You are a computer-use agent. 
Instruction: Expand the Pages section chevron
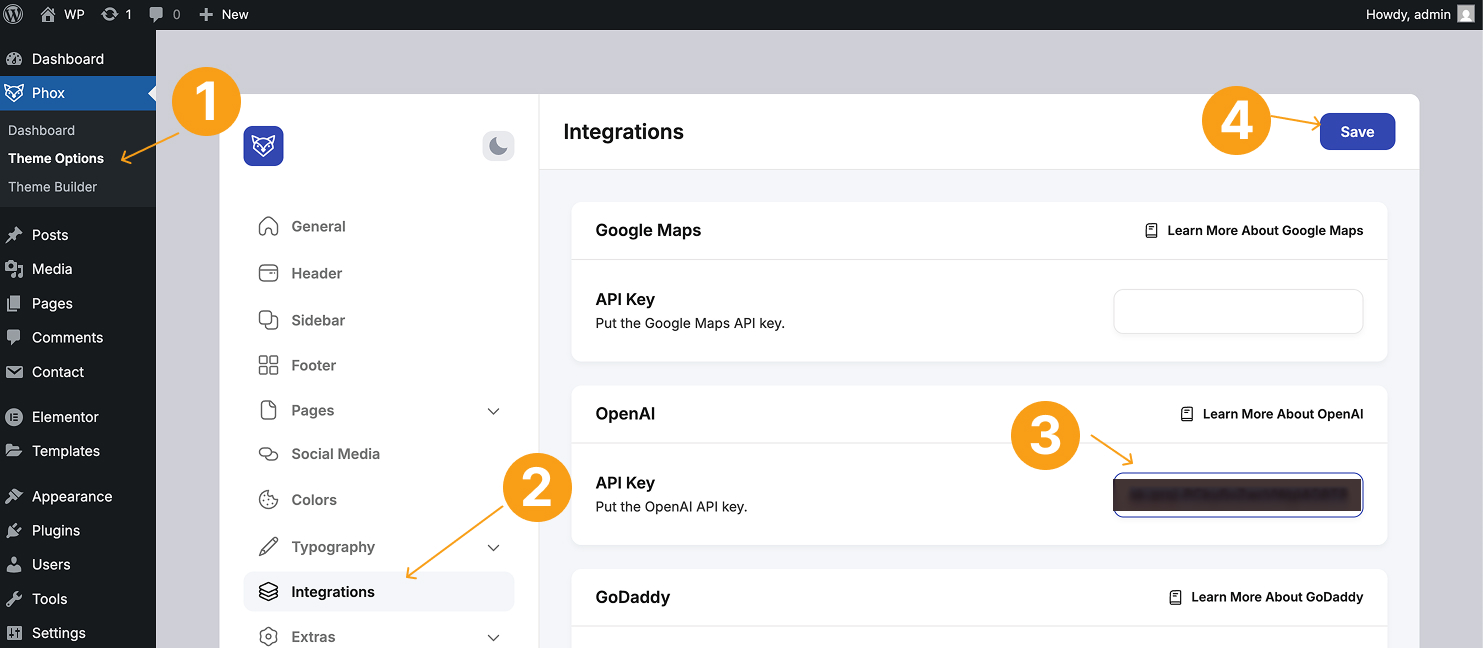coord(493,410)
